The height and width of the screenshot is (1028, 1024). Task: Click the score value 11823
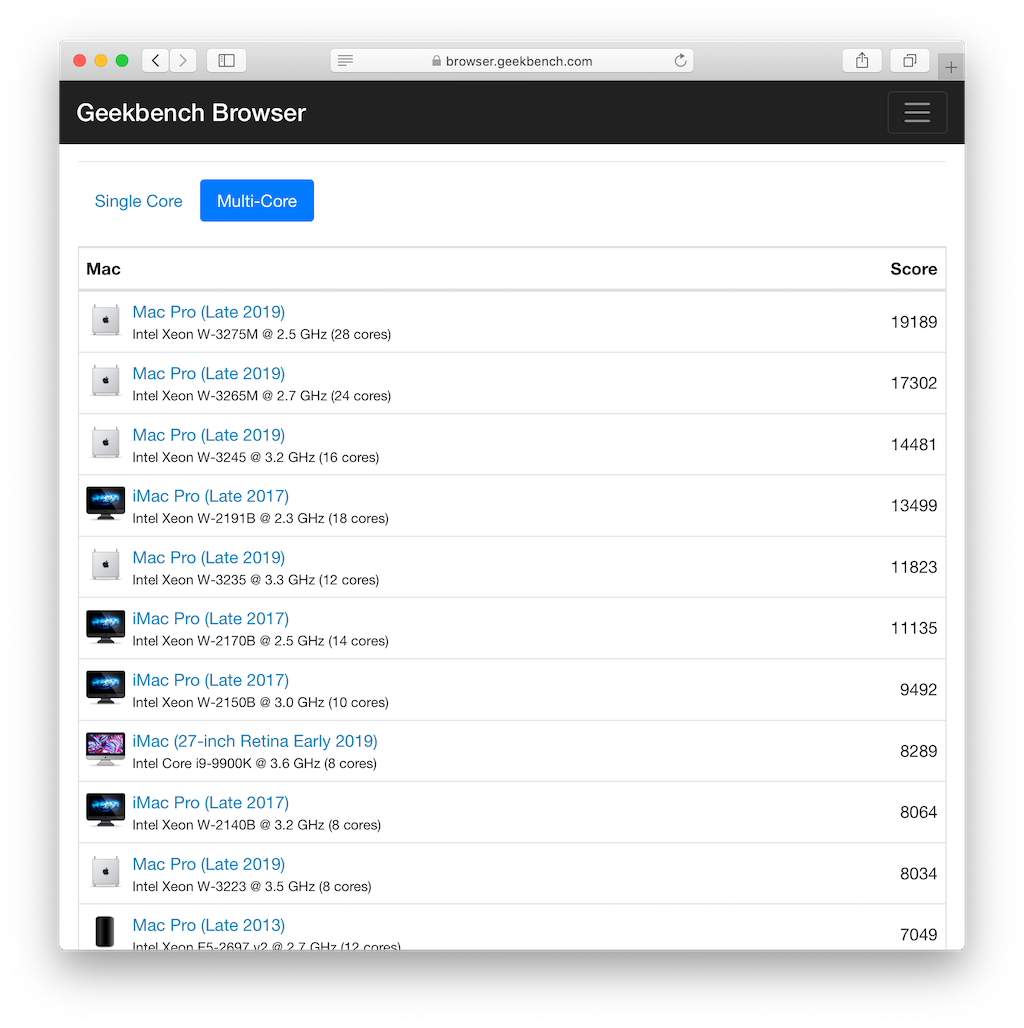[914, 567]
